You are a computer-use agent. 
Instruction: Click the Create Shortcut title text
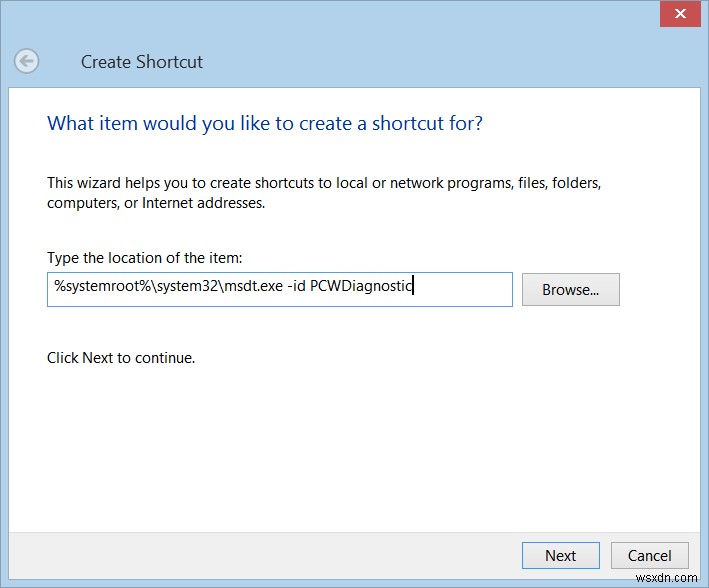point(141,62)
